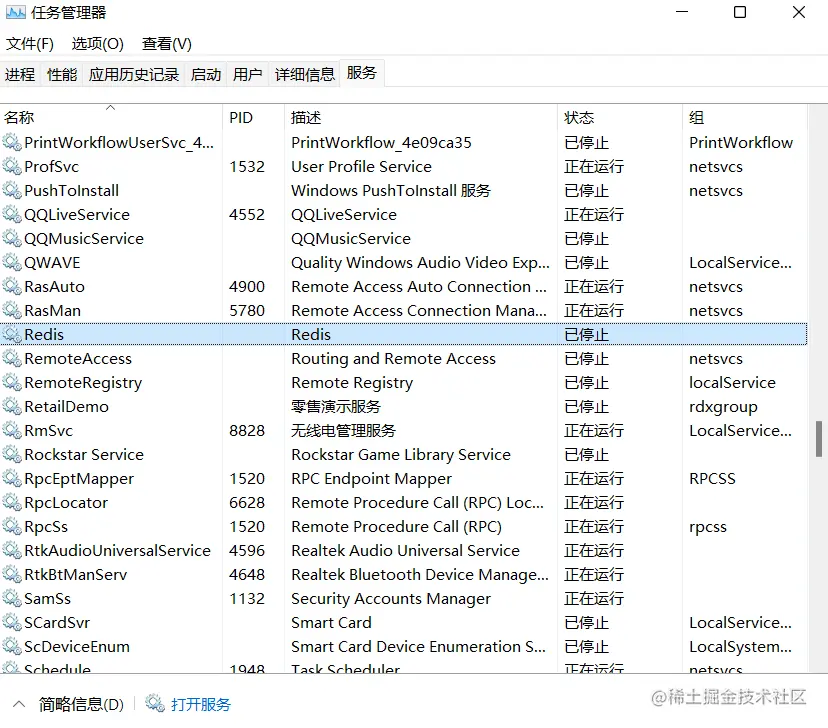Select the Redis service name

[44, 334]
